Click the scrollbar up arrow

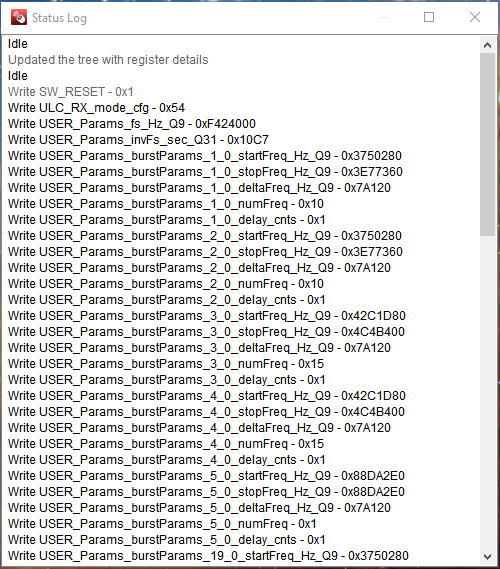[x=487, y=45]
